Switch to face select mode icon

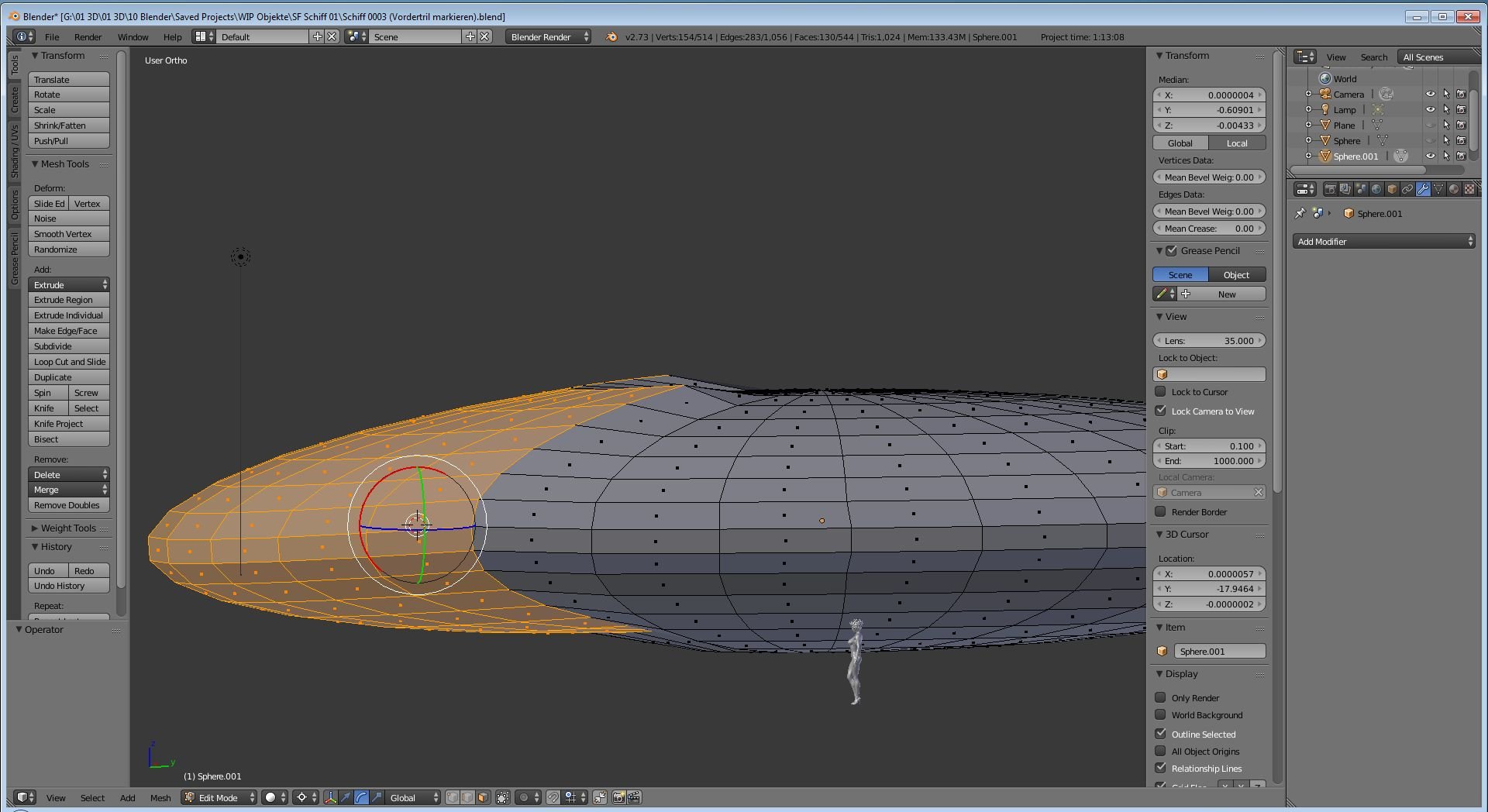(483, 797)
